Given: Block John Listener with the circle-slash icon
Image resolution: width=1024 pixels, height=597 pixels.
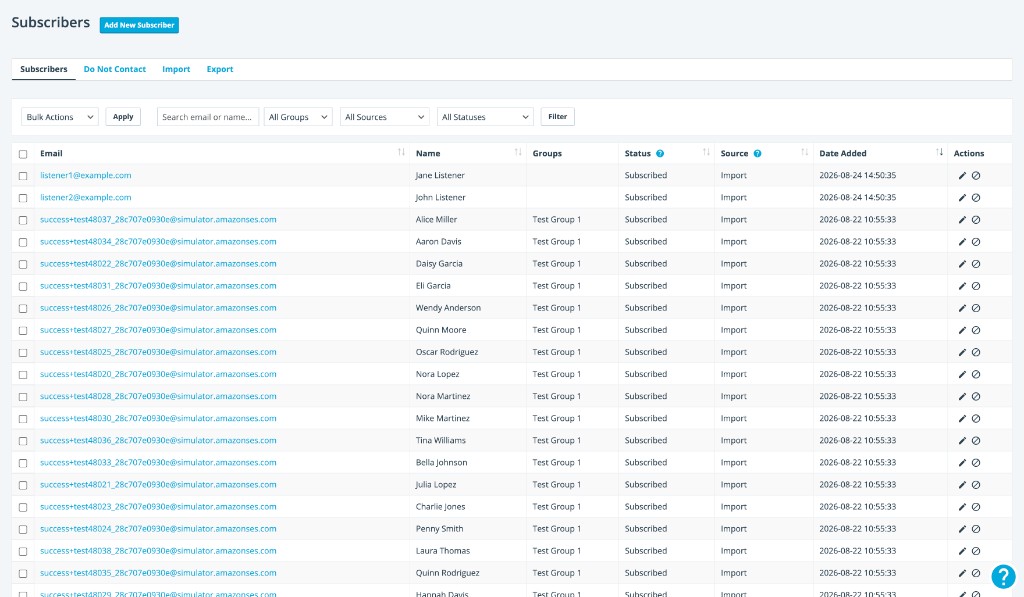Looking at the screenshot, I should pos(976,198).
